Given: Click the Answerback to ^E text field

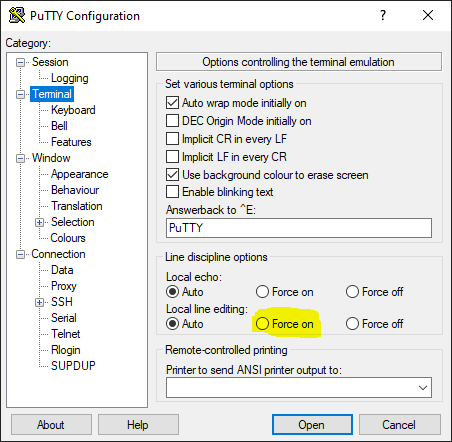Looking at the screenshot, I should coord(299,228).
